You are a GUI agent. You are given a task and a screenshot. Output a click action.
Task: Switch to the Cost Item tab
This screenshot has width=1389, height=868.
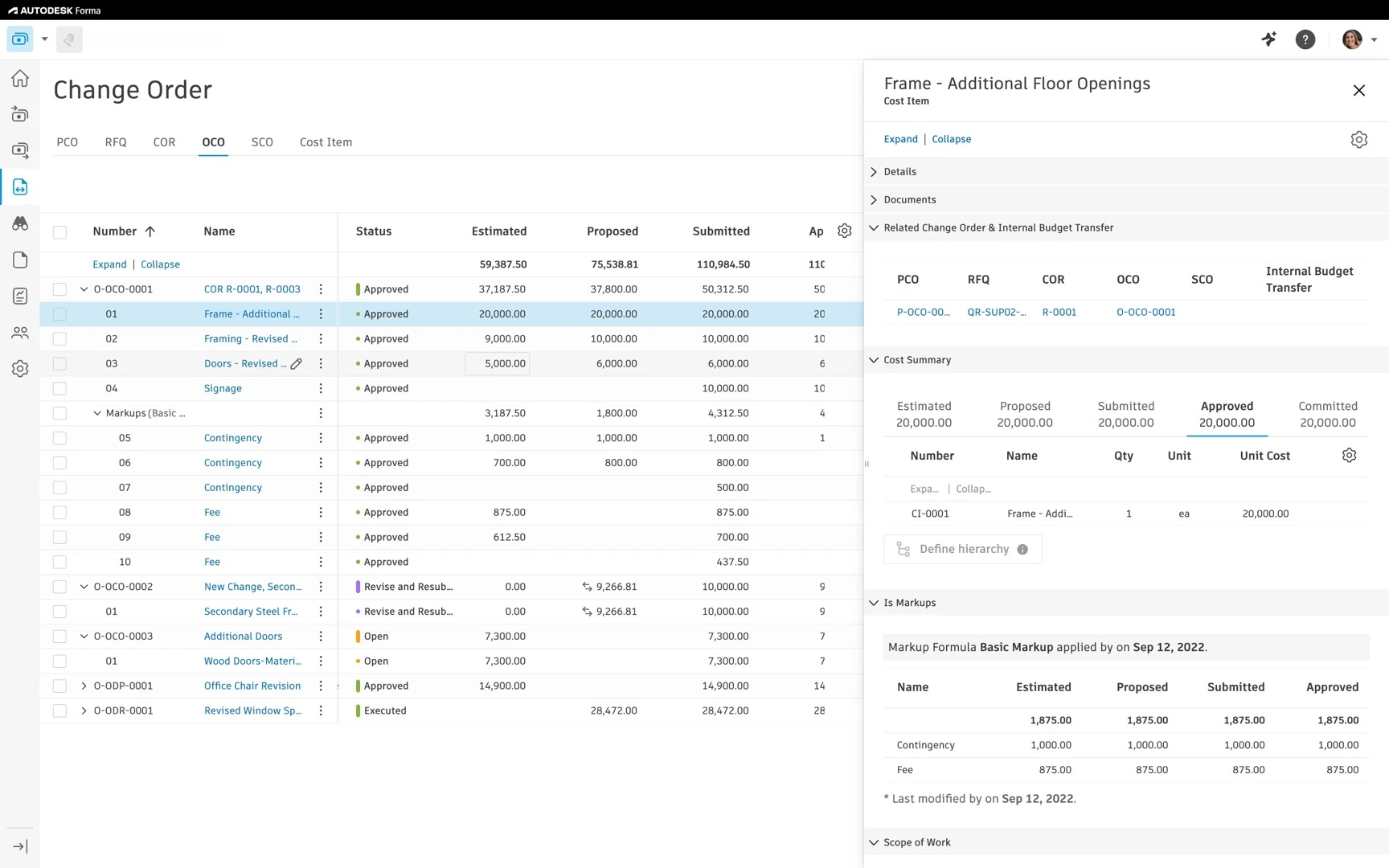[326, 142]
